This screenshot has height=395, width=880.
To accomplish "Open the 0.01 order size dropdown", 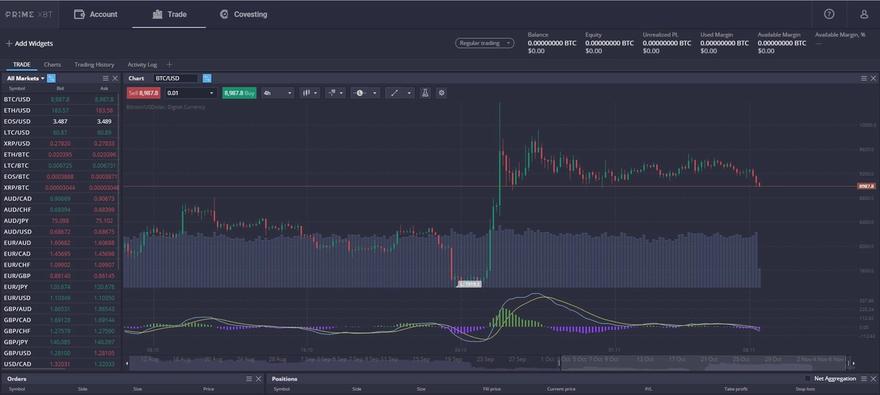I will (x=191, y=93).
